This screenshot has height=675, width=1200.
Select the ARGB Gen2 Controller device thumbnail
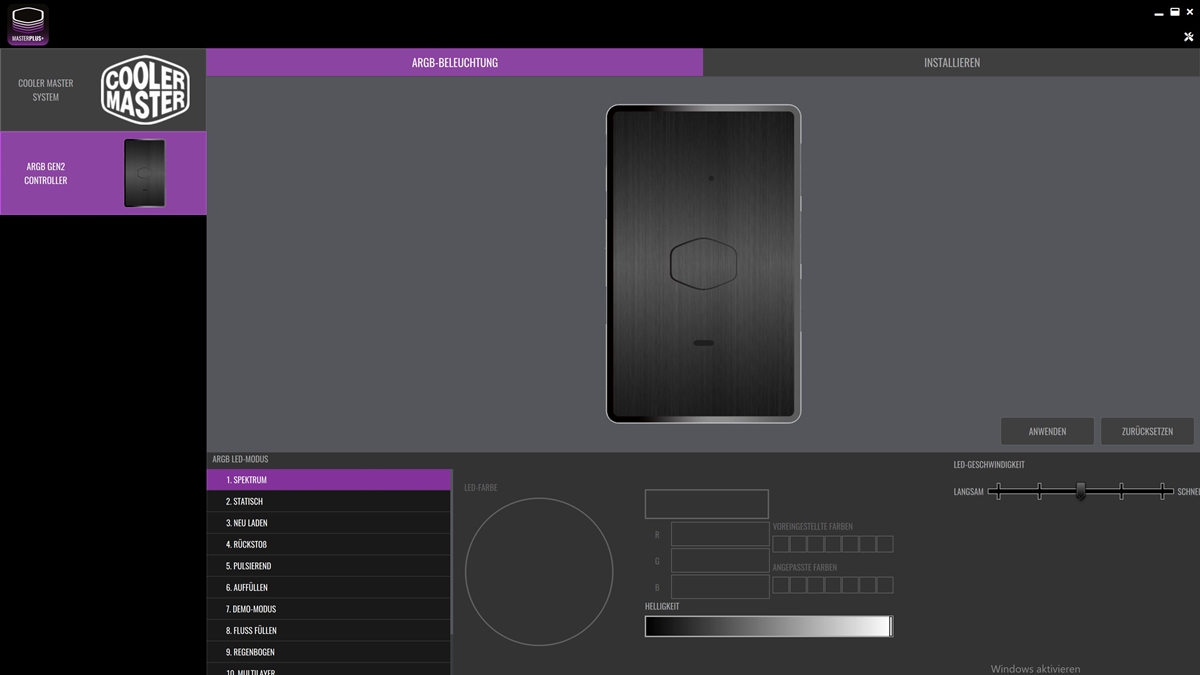pos(145,173)
